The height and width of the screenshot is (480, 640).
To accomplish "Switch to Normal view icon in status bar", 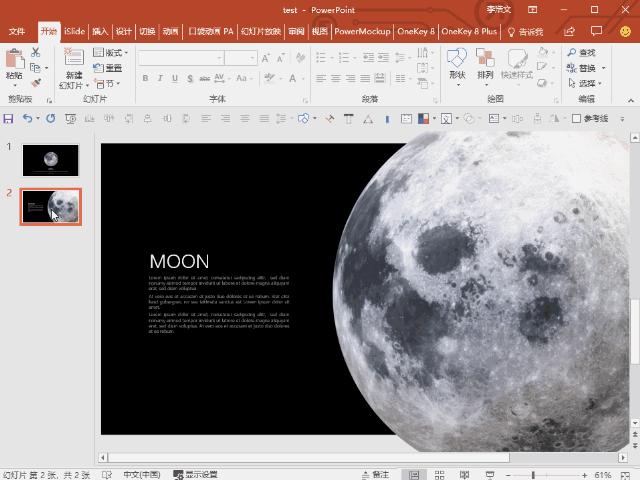I will pyautogui.click(x=414, y=474).
